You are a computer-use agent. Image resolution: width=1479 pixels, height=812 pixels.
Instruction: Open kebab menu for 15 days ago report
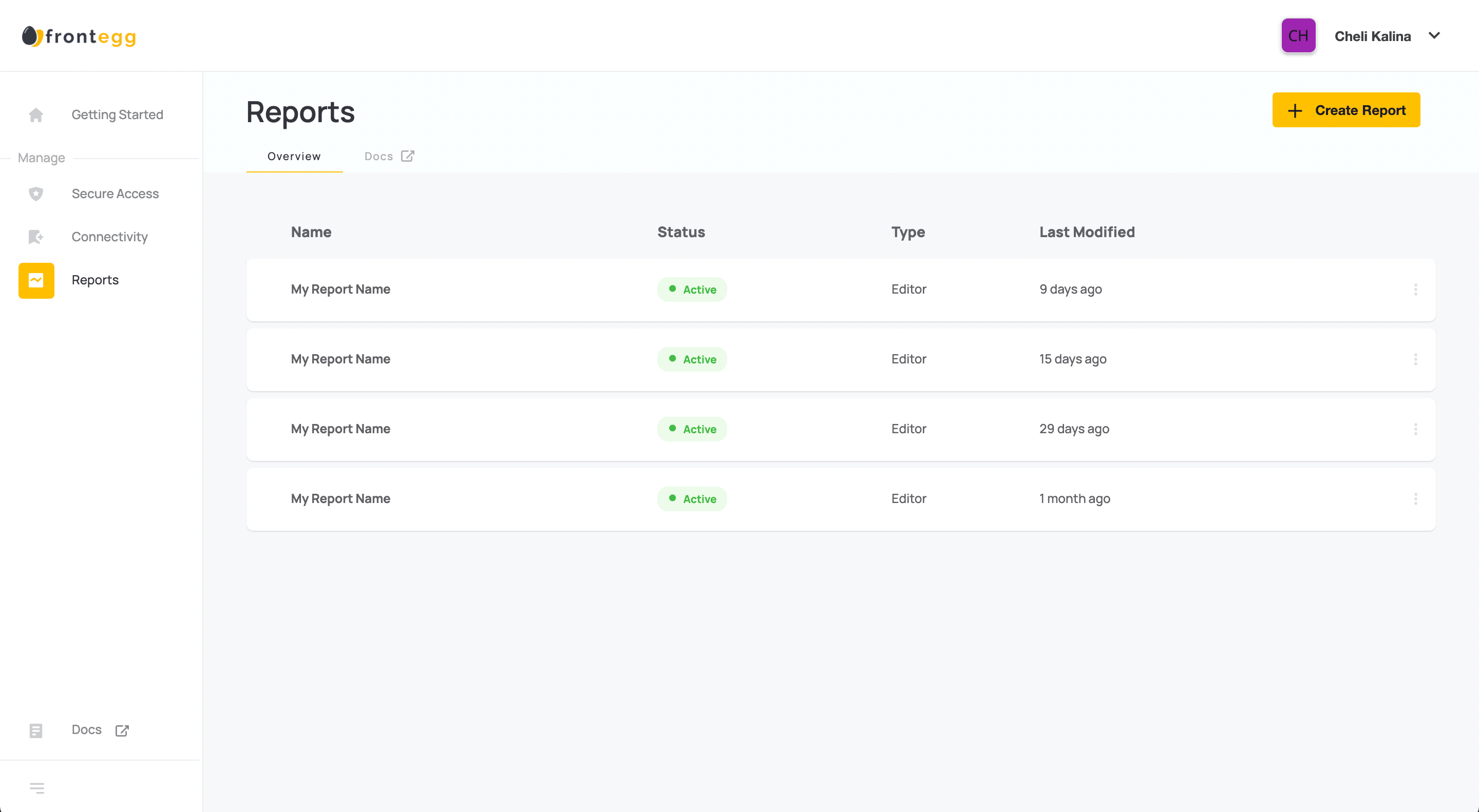[1415, 359]
